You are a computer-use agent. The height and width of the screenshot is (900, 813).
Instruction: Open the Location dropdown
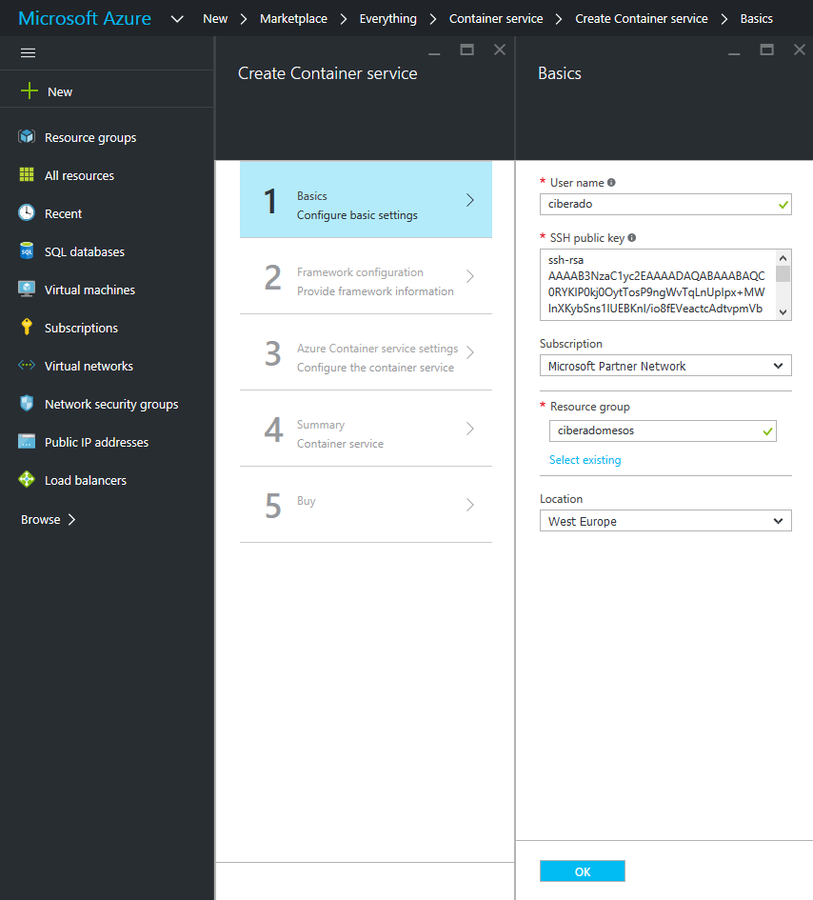point(665,521)
